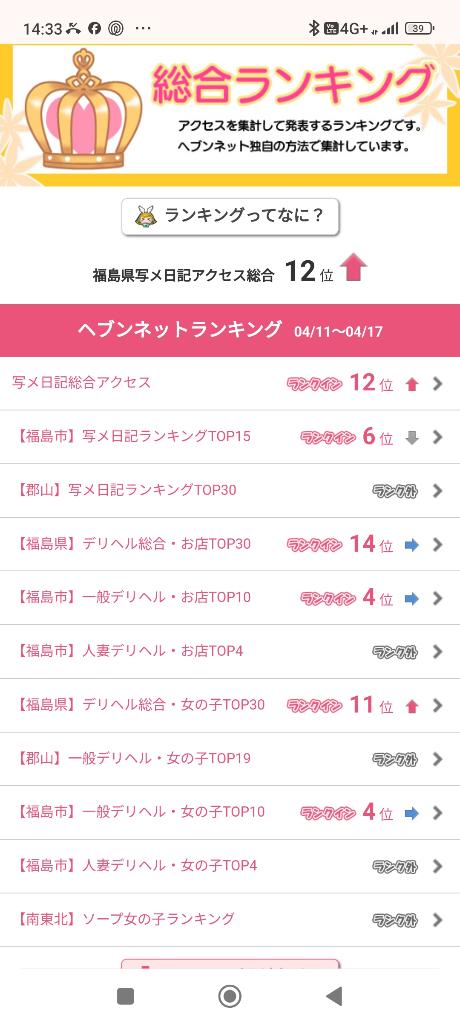The height and width of the screenshot is (1024, 460).
Task: Expand the 南東北 ソープ女の子ランキング chevron
Action: coord(438,920)
